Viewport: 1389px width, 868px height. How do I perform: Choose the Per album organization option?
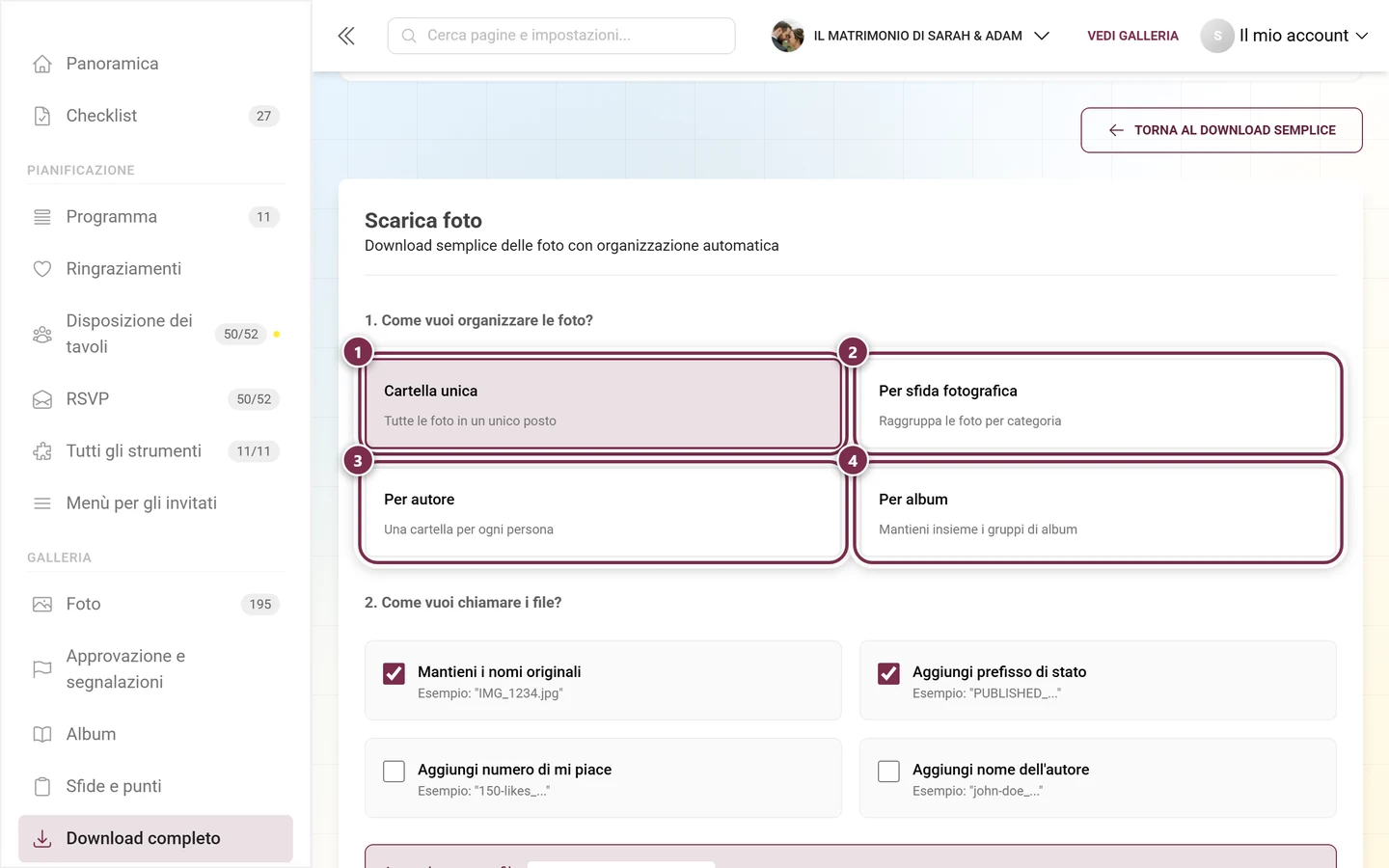point(1098,512)
